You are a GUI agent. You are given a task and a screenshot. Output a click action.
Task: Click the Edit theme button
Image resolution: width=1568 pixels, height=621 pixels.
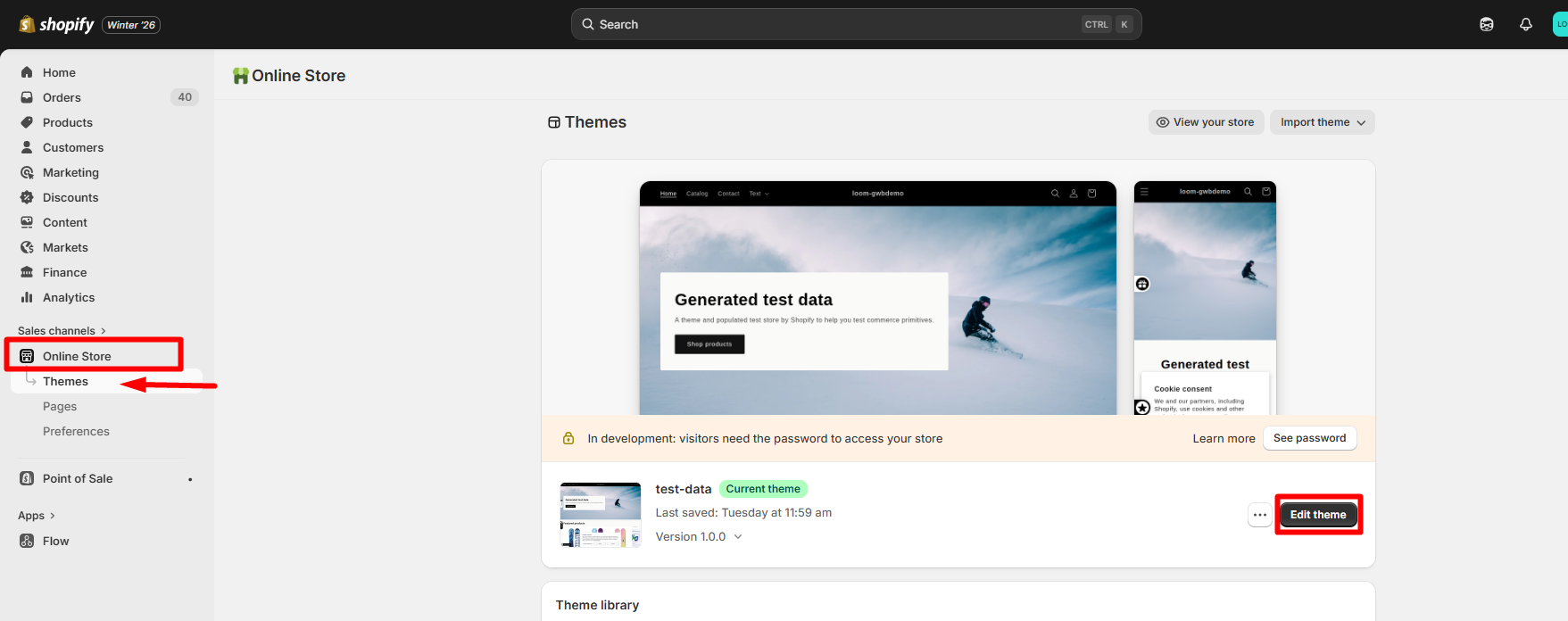[x=1317, y=515]
